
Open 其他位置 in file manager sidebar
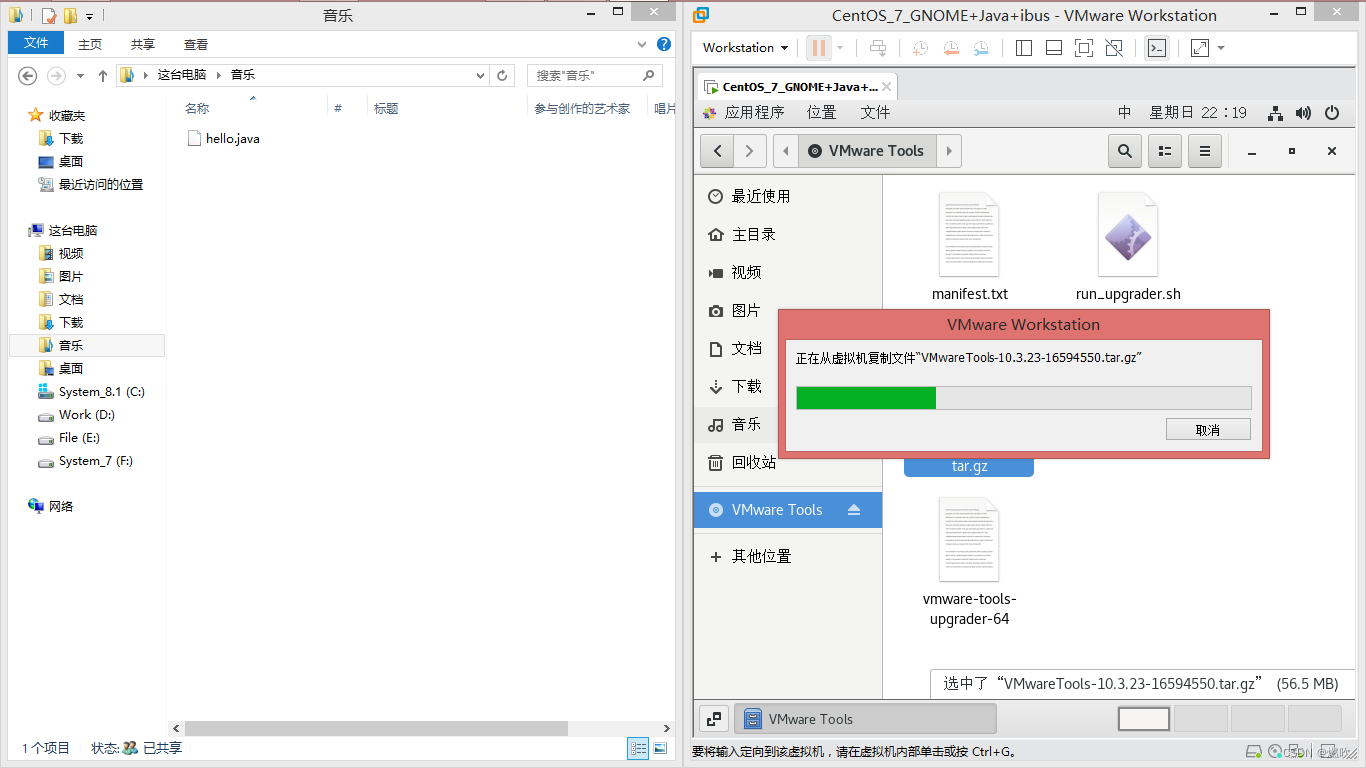pyautogui.click(x=788, y=556)
